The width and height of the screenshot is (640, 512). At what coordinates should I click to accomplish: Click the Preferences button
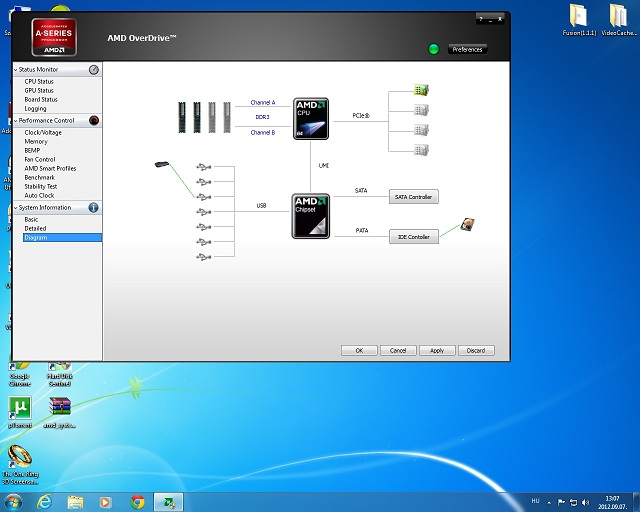click(467, 49)
